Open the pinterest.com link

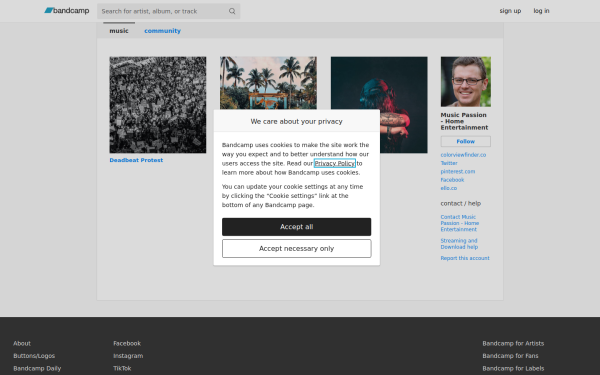[x=458, y=171]
